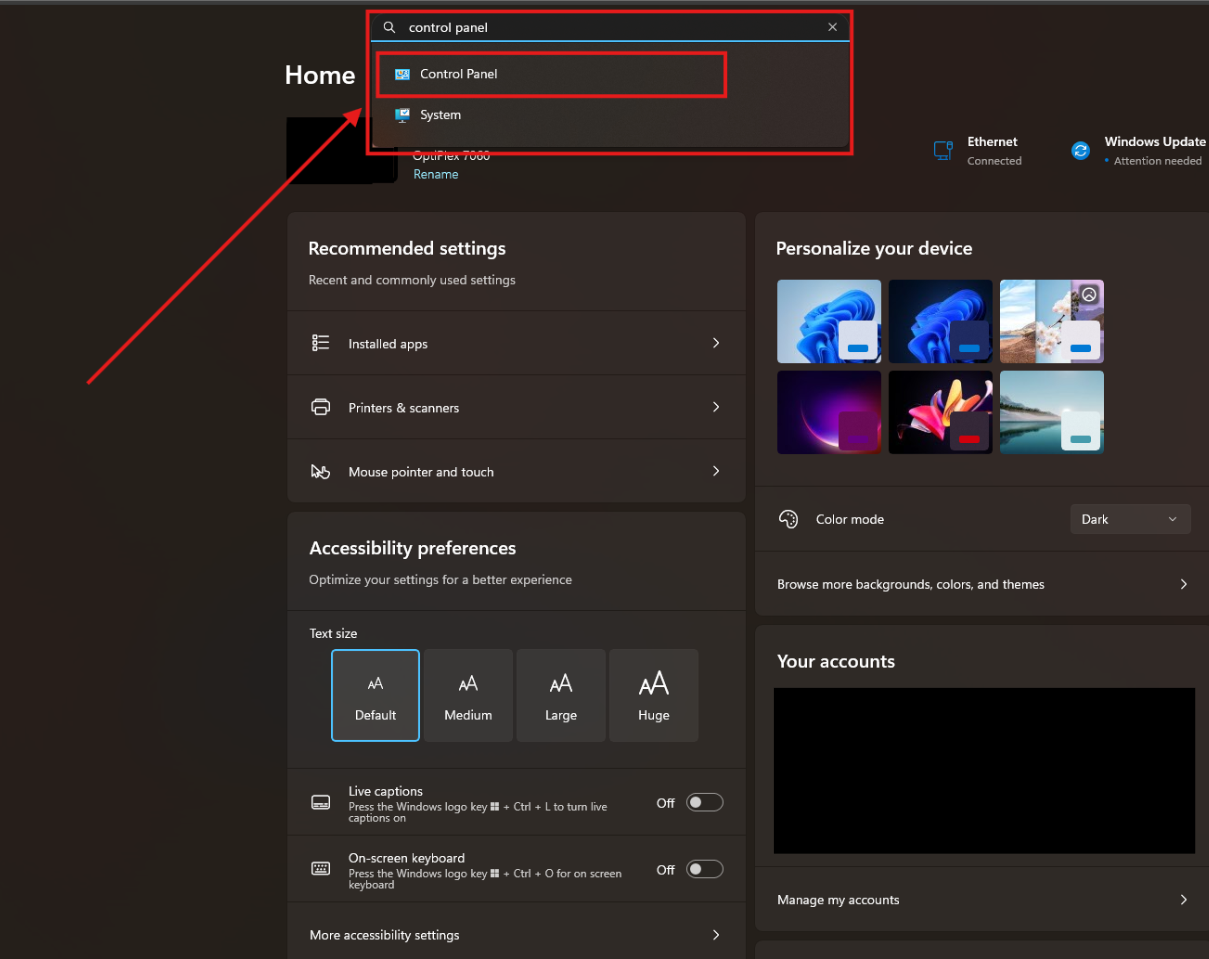Select the Medium text size option
Screen dimensions: 1209x959
click(468, 695)
